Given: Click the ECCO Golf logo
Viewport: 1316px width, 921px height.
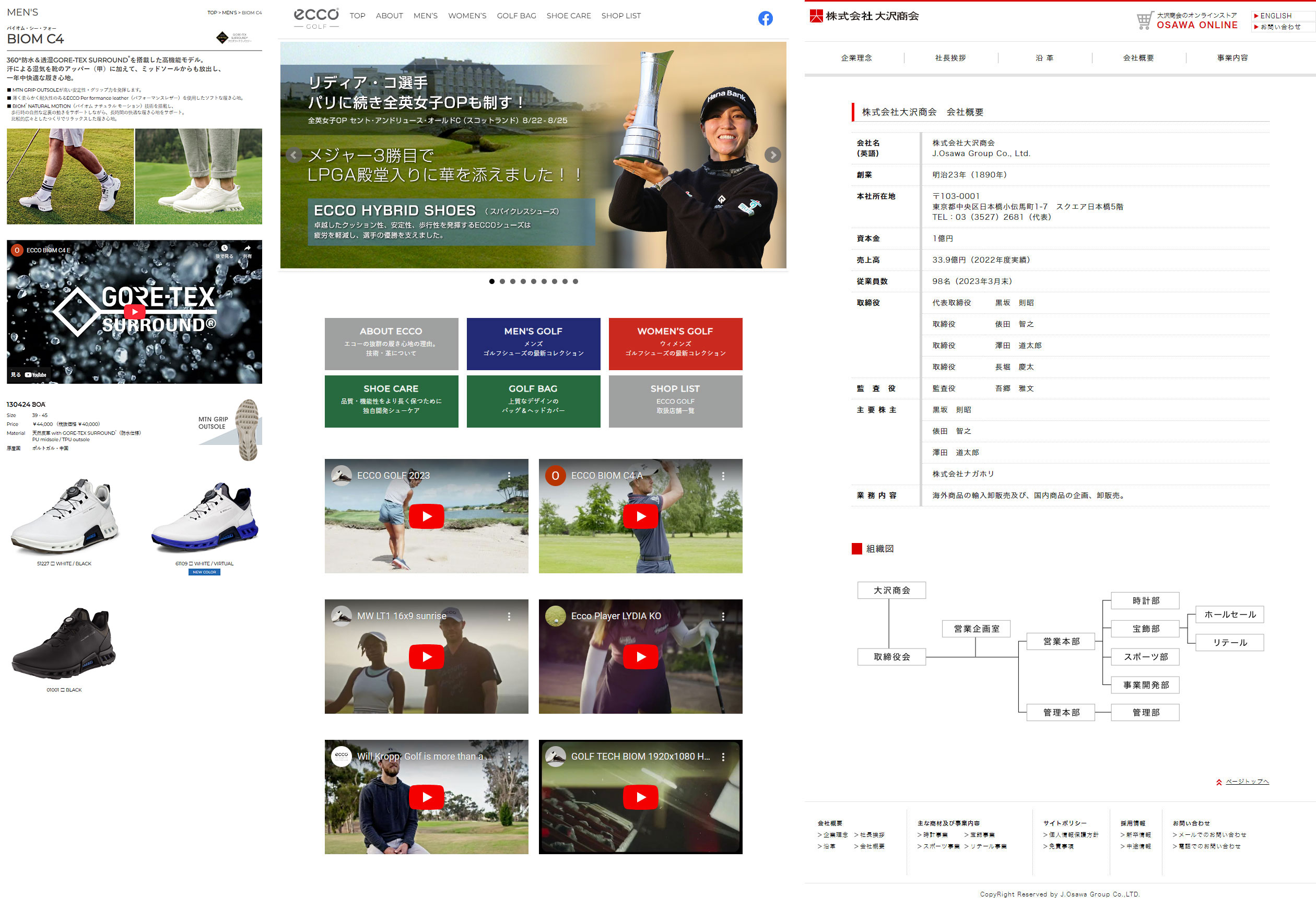Looking at the screenshot, I should 316,18.
